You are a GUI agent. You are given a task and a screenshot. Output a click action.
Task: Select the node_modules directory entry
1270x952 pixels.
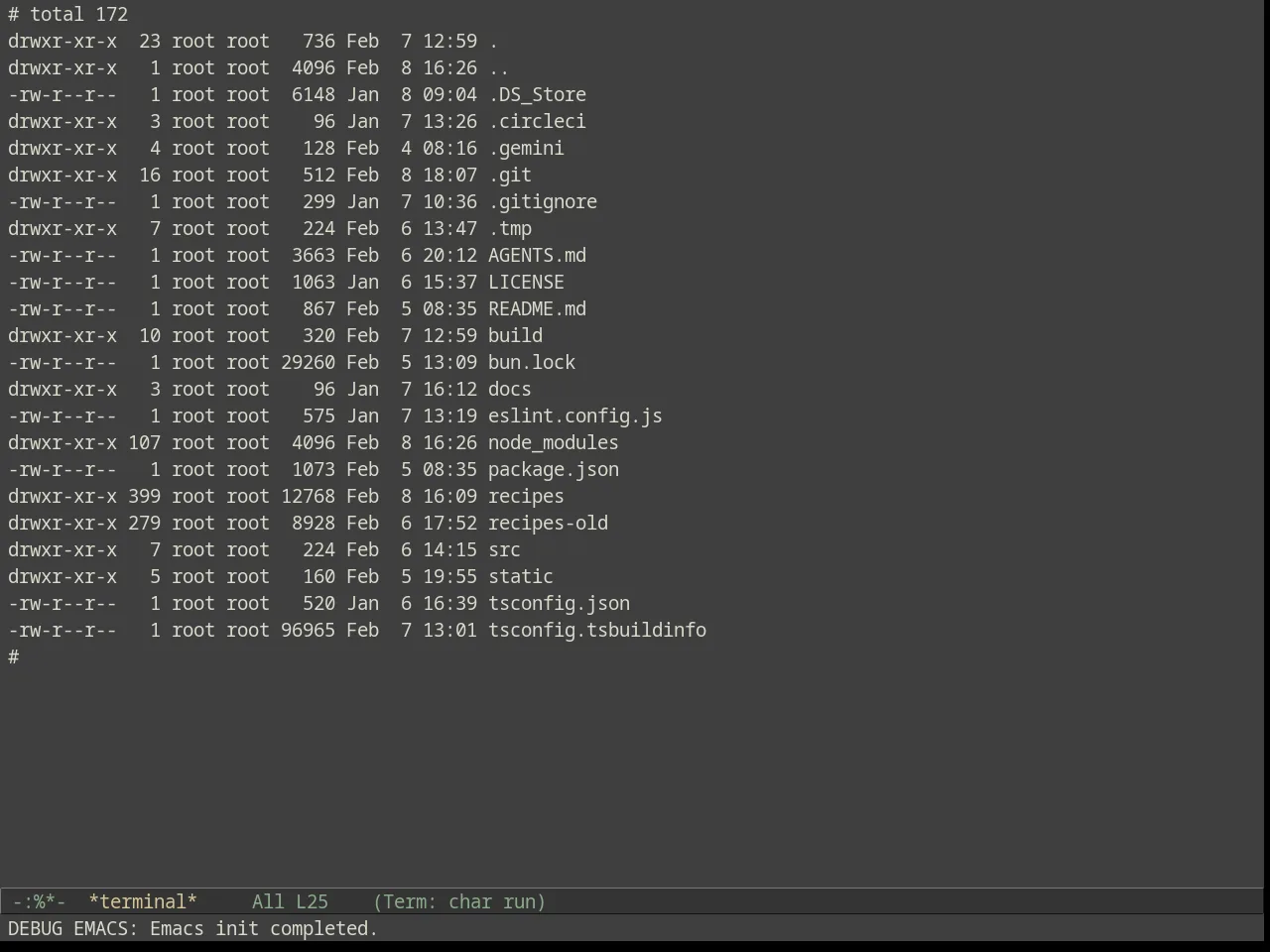point(553,442)
